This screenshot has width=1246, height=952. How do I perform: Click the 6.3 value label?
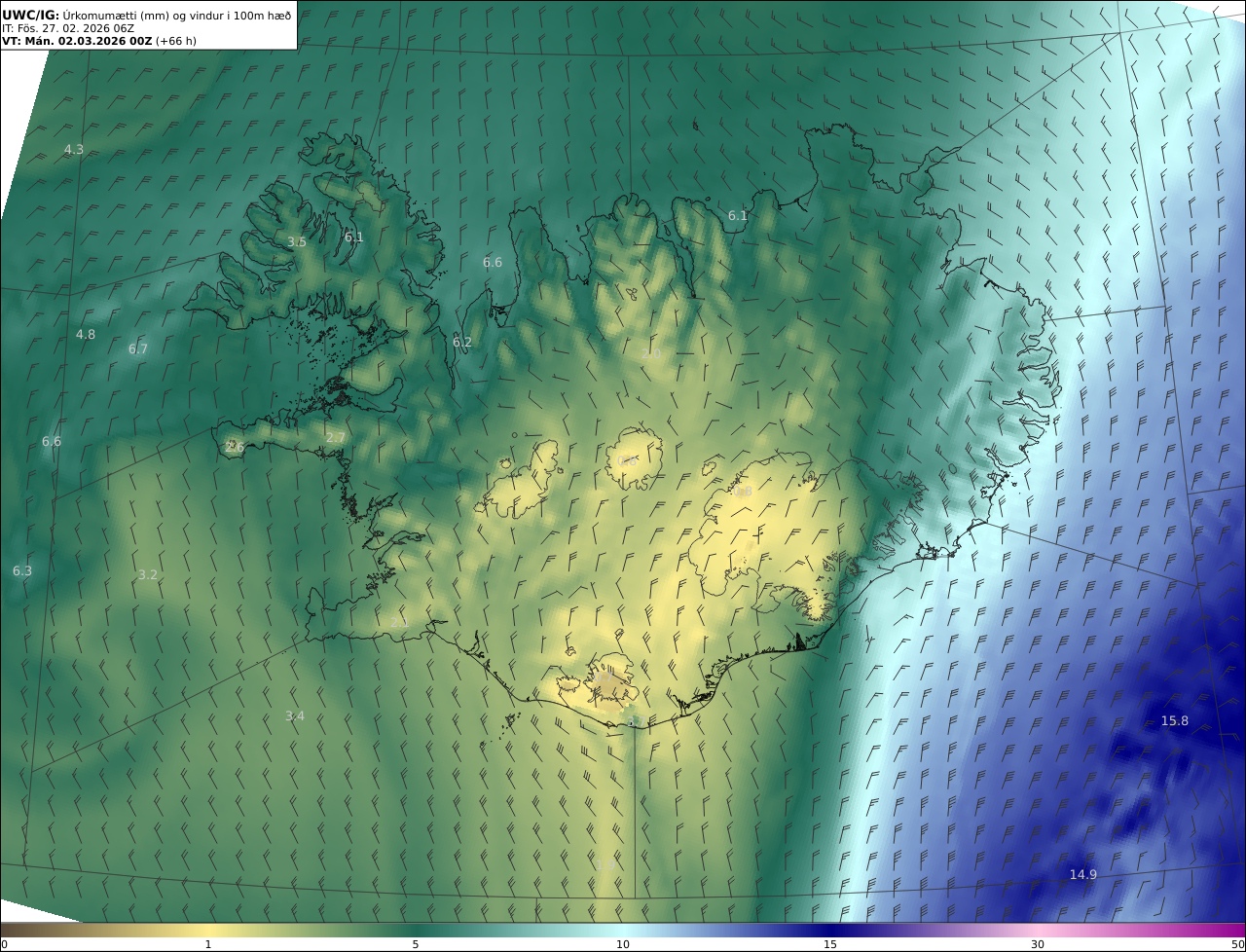point(22,571)
